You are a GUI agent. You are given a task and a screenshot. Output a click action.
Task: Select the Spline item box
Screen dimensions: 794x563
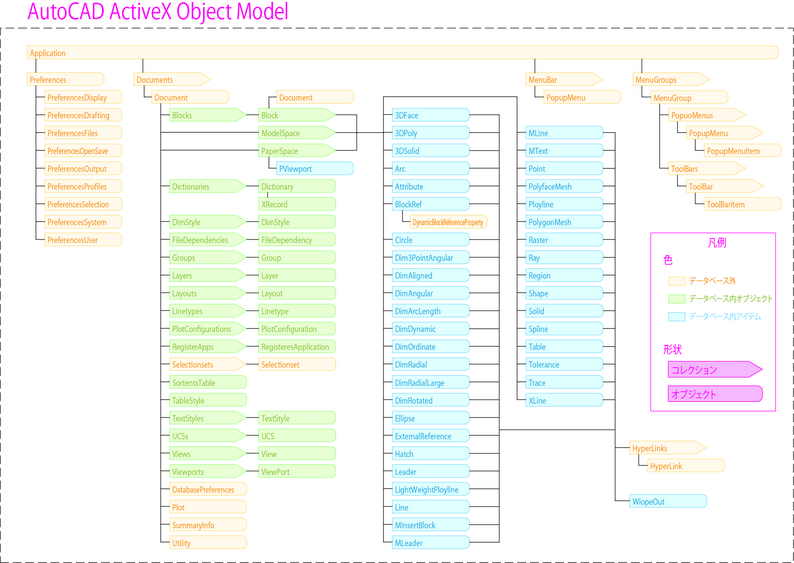point(565,329)
